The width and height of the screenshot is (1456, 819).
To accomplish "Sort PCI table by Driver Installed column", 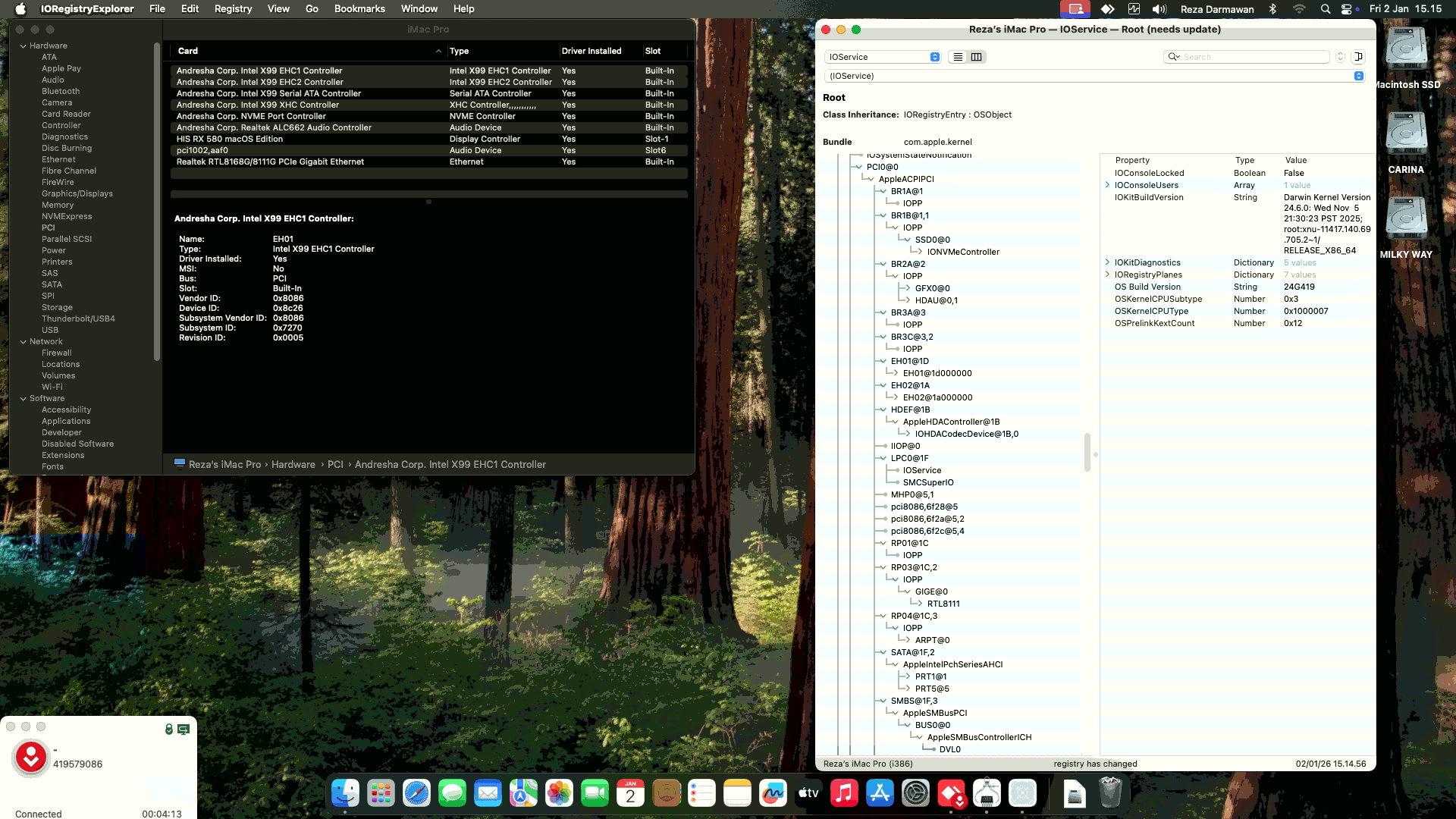I will pos(599,51).
